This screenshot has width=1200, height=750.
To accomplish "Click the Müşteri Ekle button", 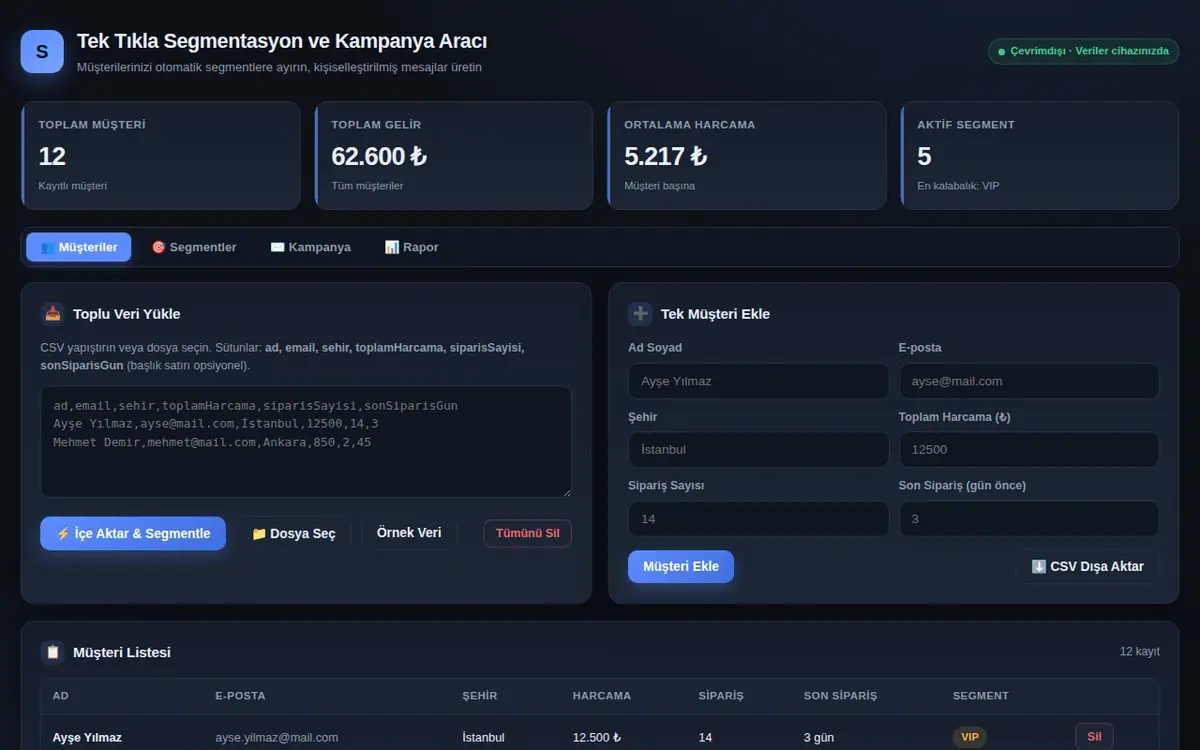I will [681, 566].
